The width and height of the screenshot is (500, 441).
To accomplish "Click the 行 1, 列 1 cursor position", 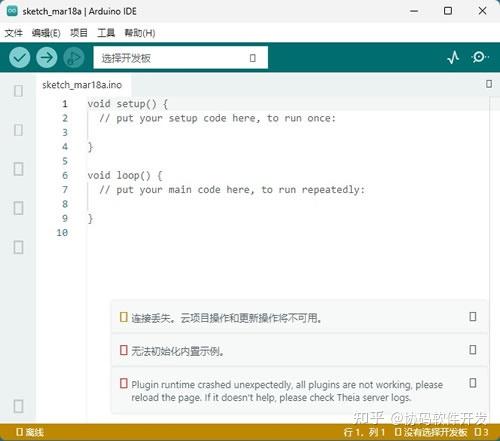I will (364, 432).
